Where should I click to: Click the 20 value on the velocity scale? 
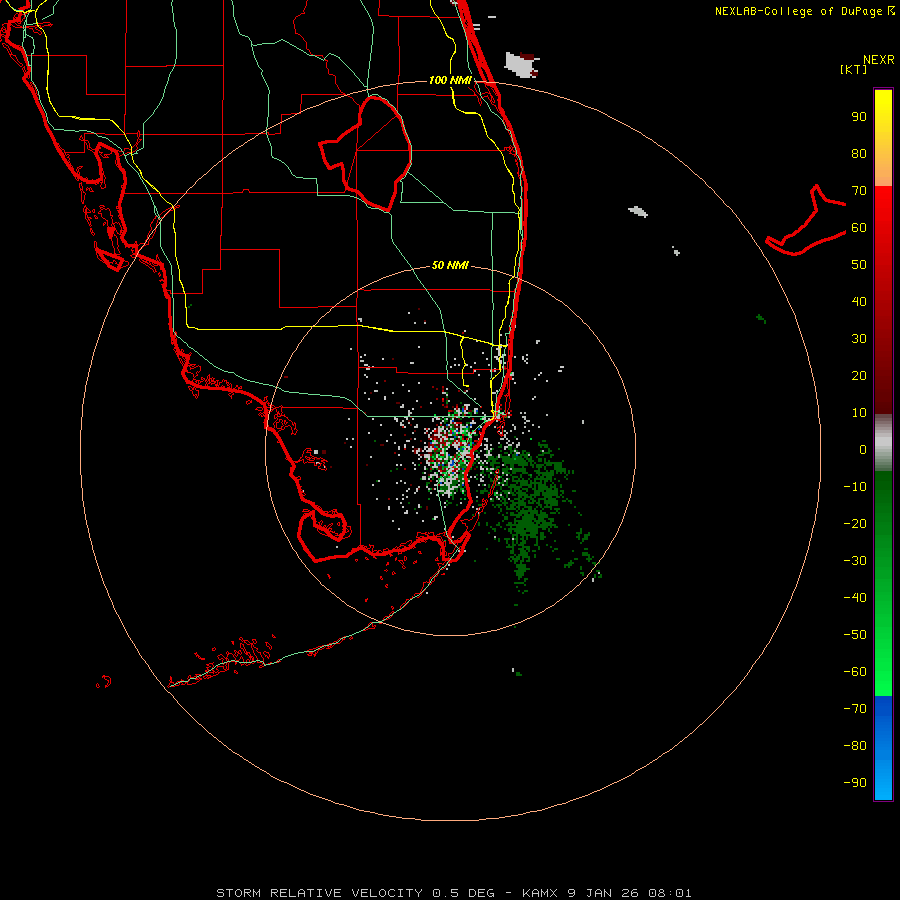[x=859, y=376]
